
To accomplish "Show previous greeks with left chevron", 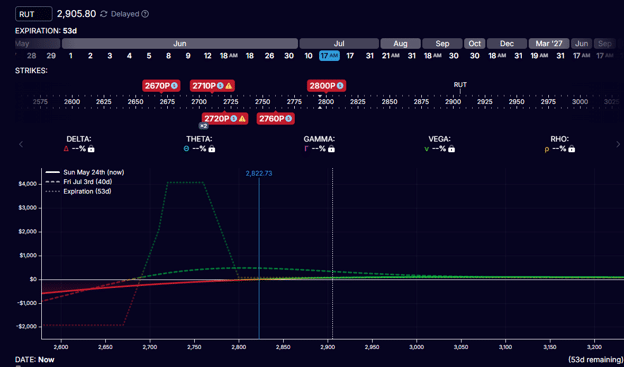I will pyautogui.click(x=21, y=144).
